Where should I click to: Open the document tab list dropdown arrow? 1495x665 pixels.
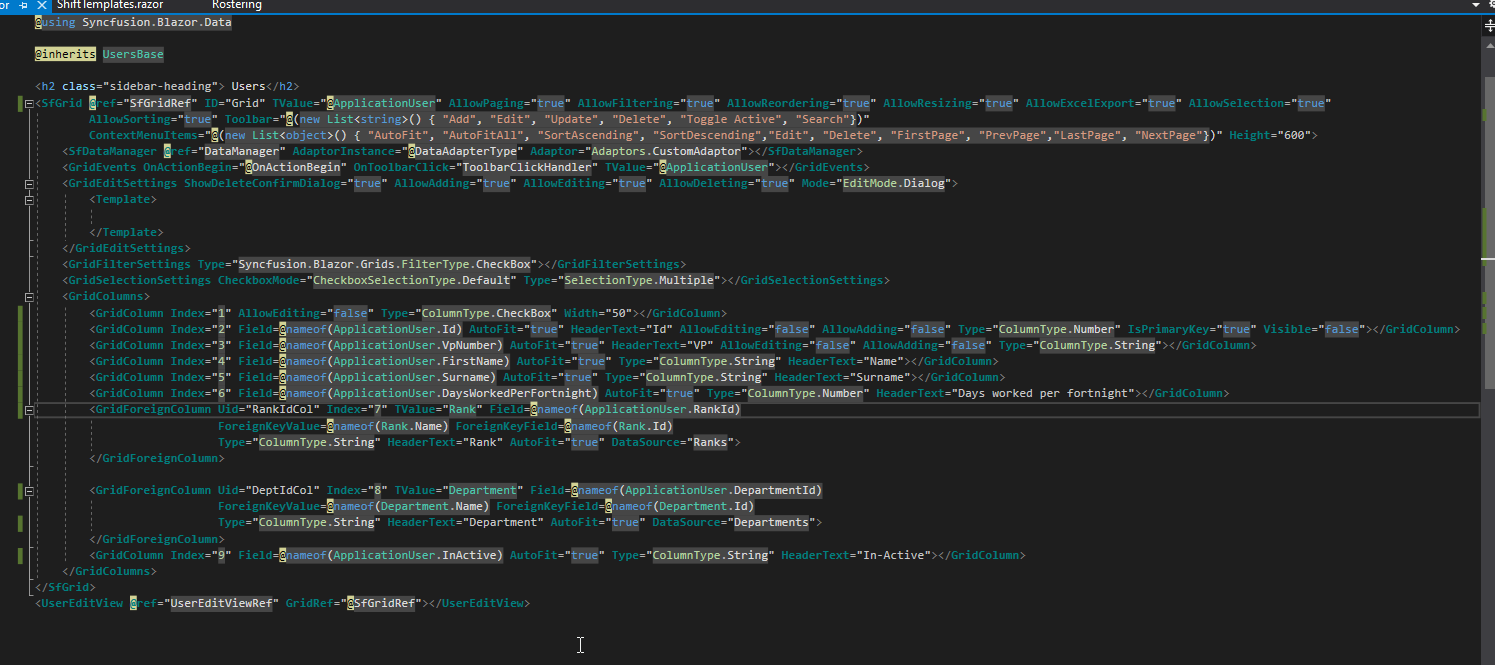tap(1476, 5)
